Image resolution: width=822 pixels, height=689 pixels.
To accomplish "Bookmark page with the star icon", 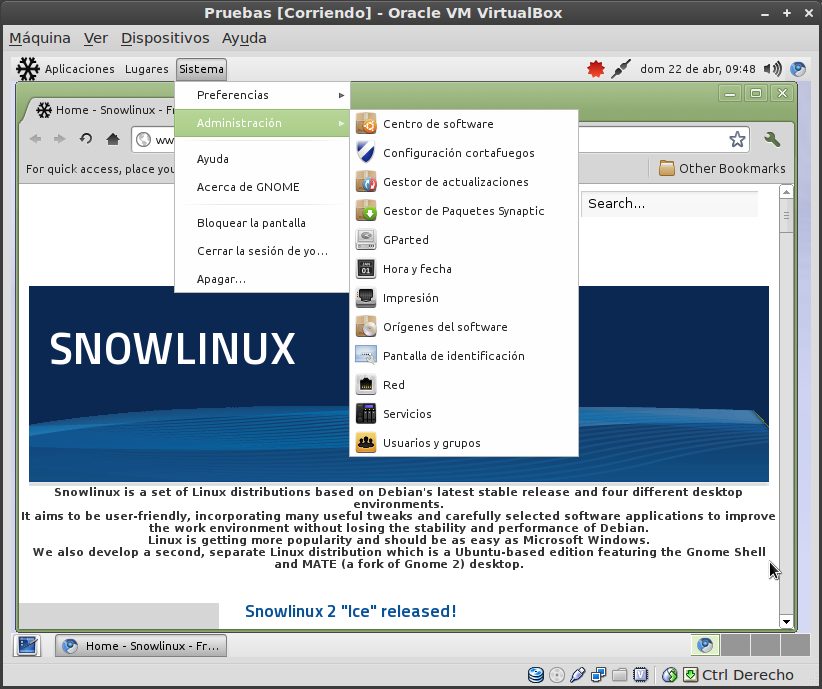I will click(x=737, y=139).
